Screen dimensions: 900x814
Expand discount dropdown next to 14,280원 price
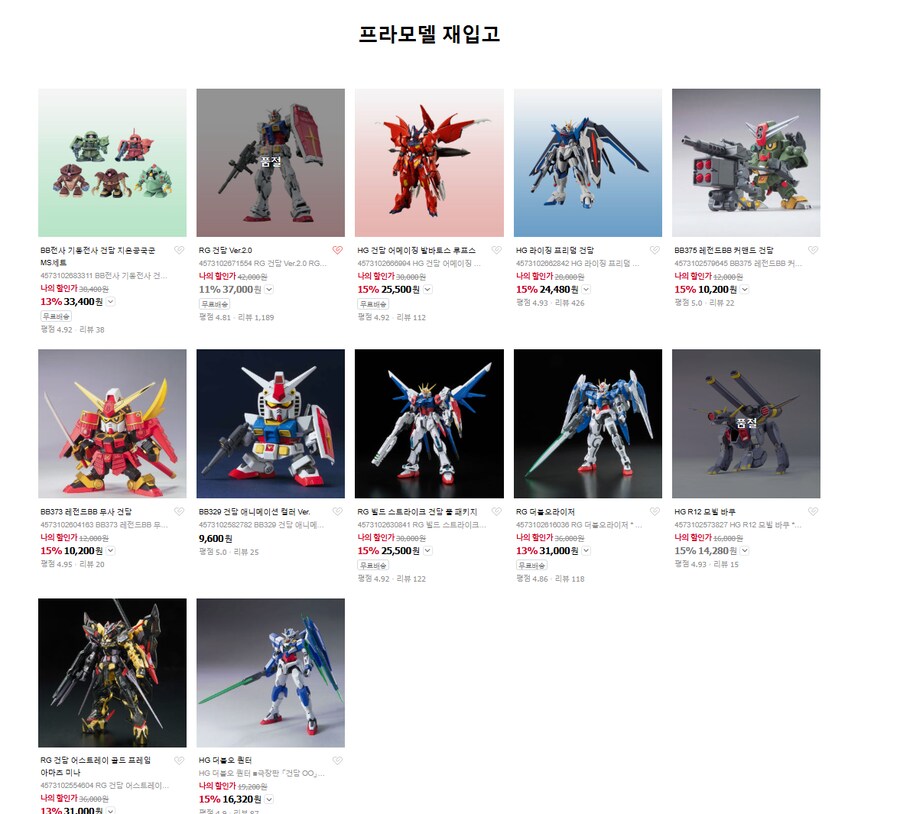pos(744,551)
